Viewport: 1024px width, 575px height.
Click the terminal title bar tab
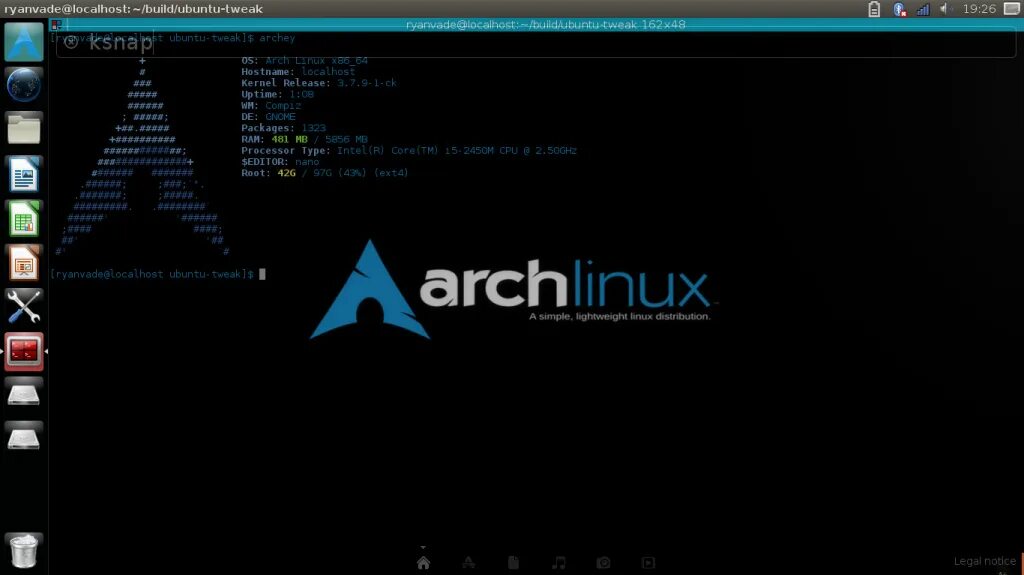[x=545, y=25]
